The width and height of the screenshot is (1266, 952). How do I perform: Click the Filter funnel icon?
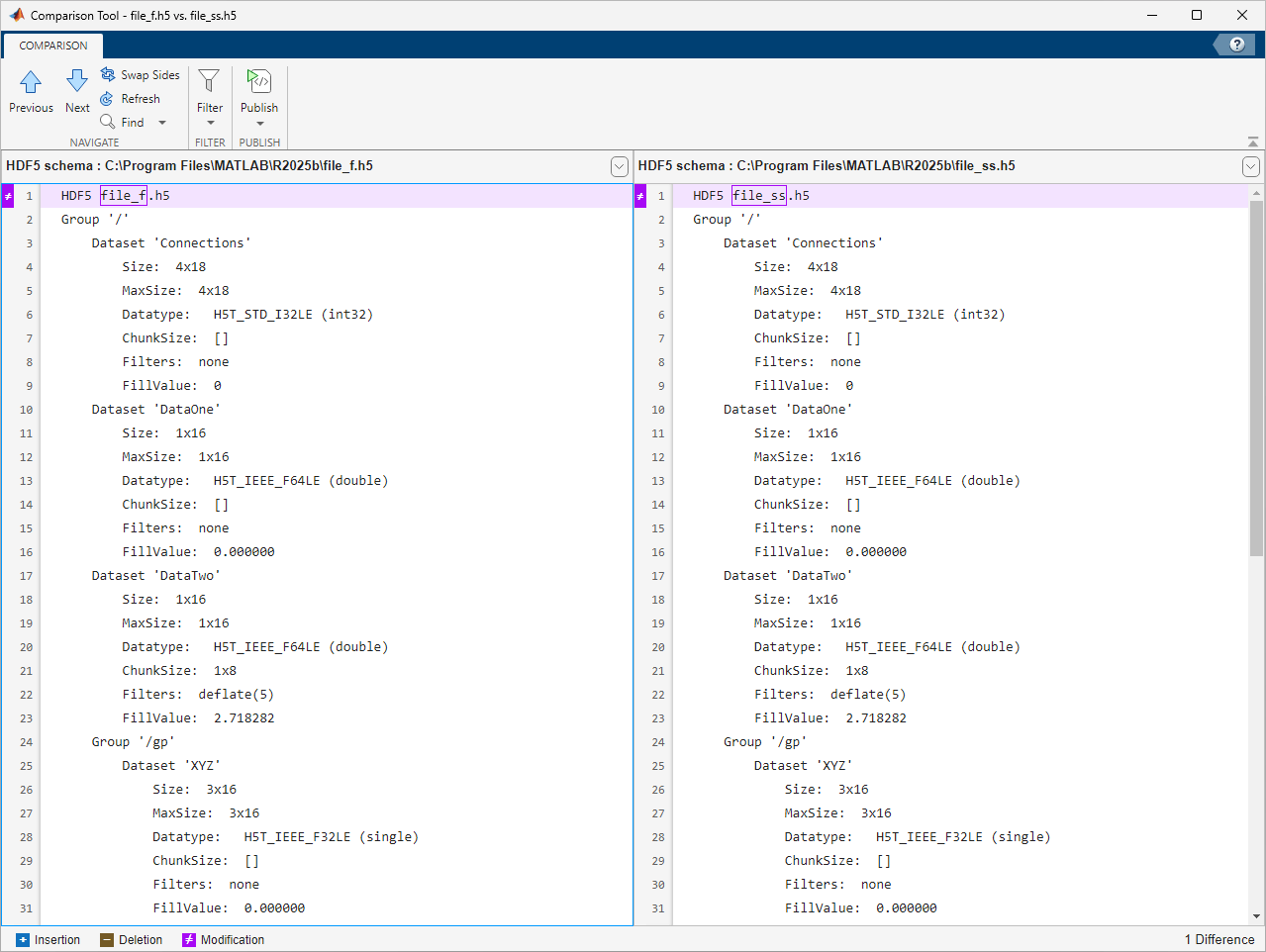[209, 82]
